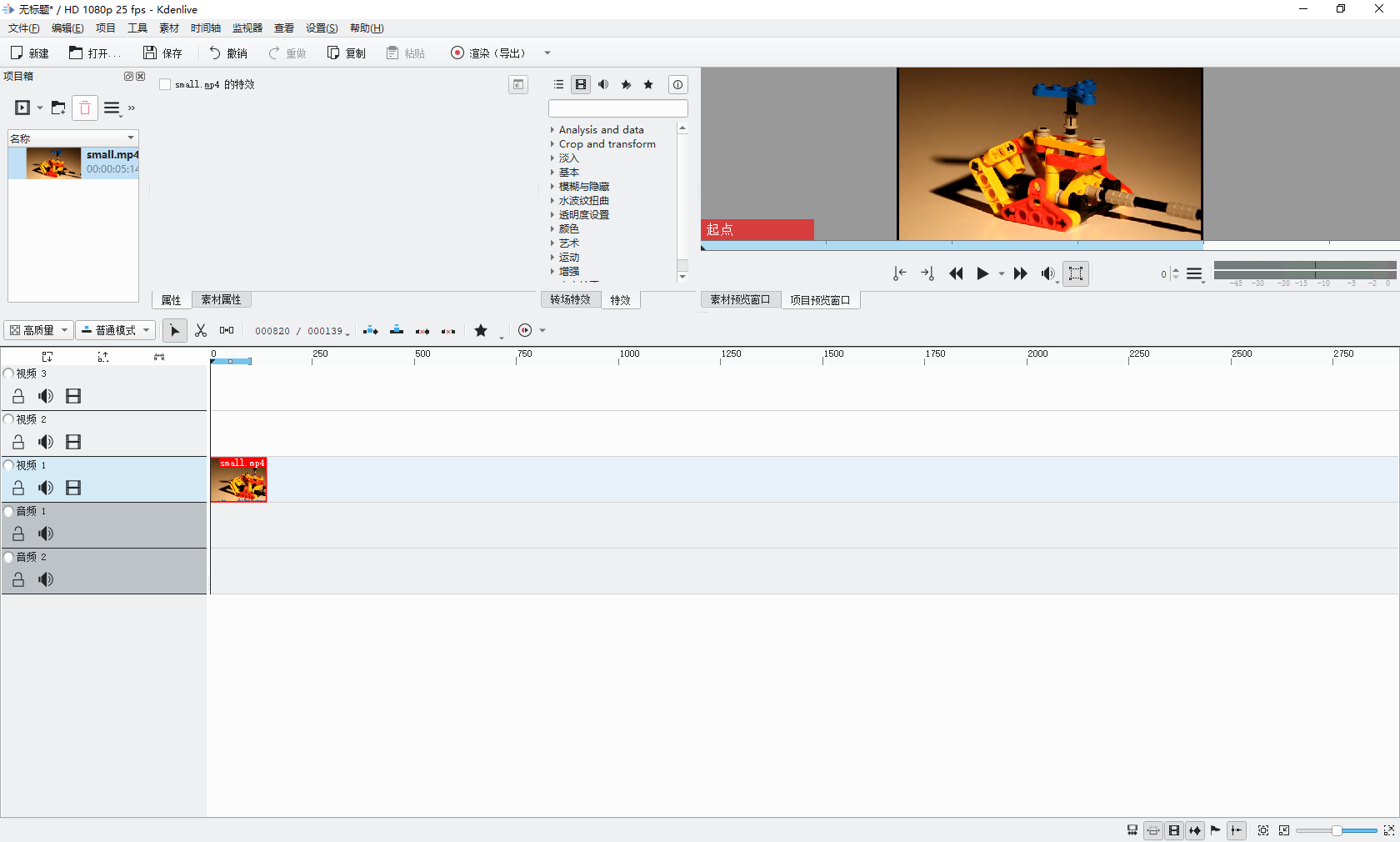
Task: Lock the 音频 1 track
Action: (x=18, y=534)
